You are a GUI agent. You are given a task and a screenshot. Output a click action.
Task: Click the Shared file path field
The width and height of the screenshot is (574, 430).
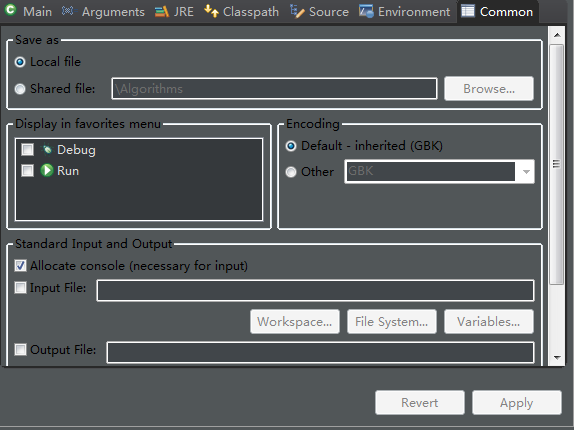tap(275, 89)
